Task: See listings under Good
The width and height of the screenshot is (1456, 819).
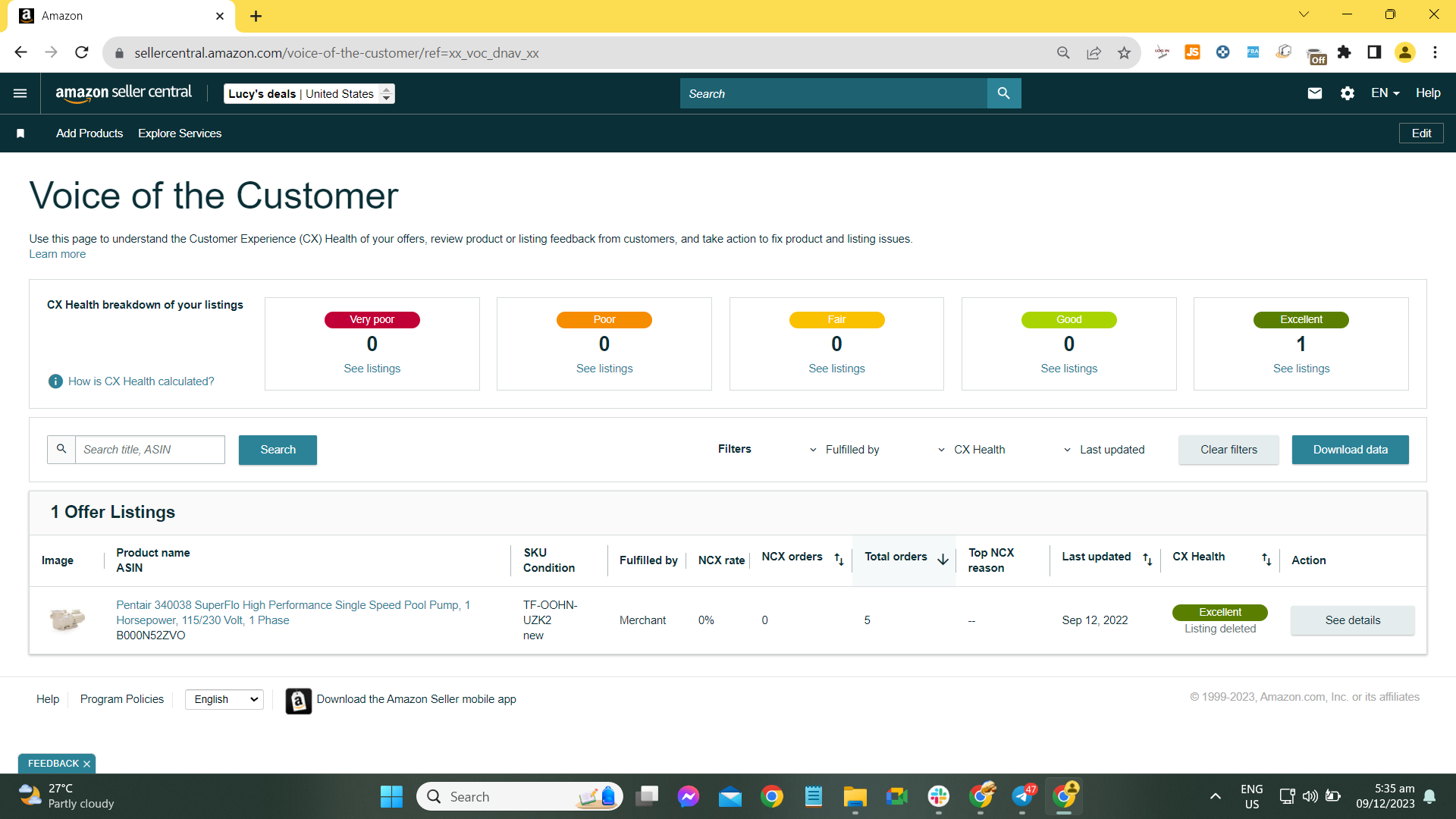Action: click(1069, 369)
